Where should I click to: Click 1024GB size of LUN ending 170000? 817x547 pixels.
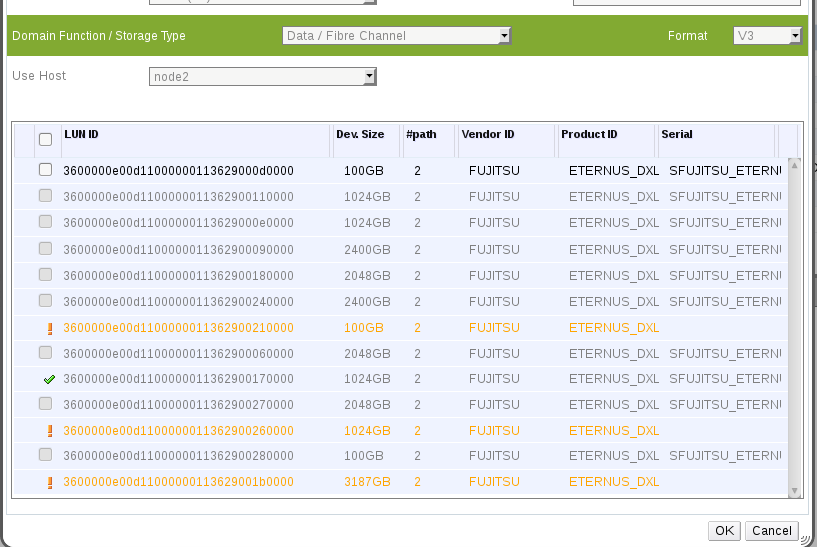point(367,379)
